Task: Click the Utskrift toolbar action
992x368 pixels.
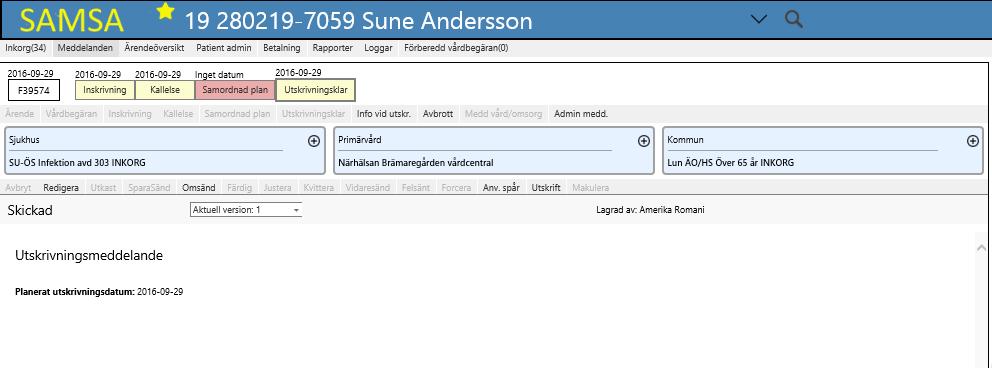Action: pyautogui.click(x=546, y=188)
